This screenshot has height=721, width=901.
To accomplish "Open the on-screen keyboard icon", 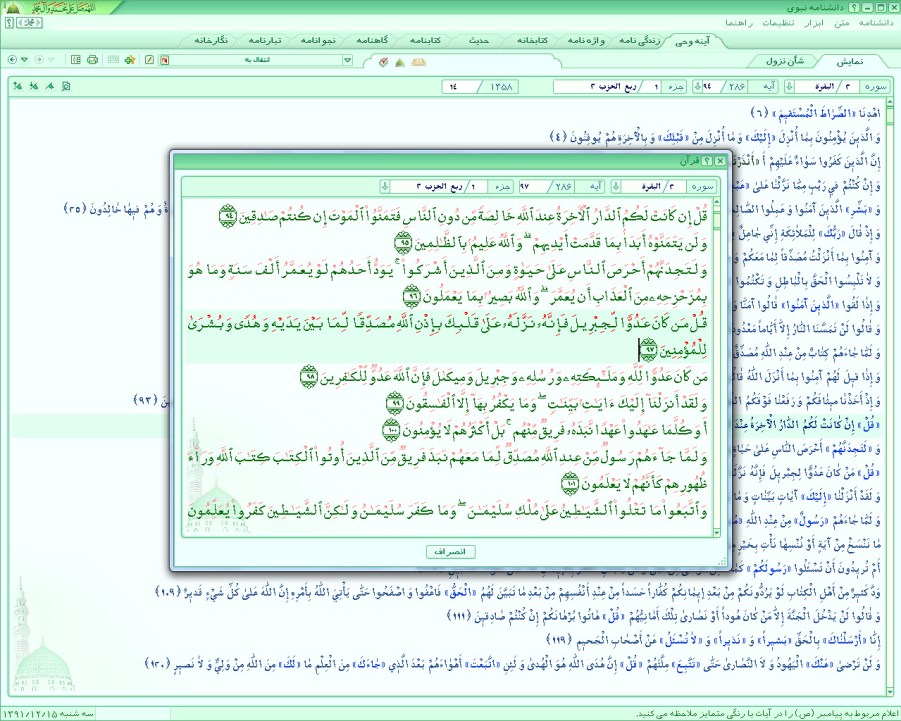I will click(x=113, y=60).
